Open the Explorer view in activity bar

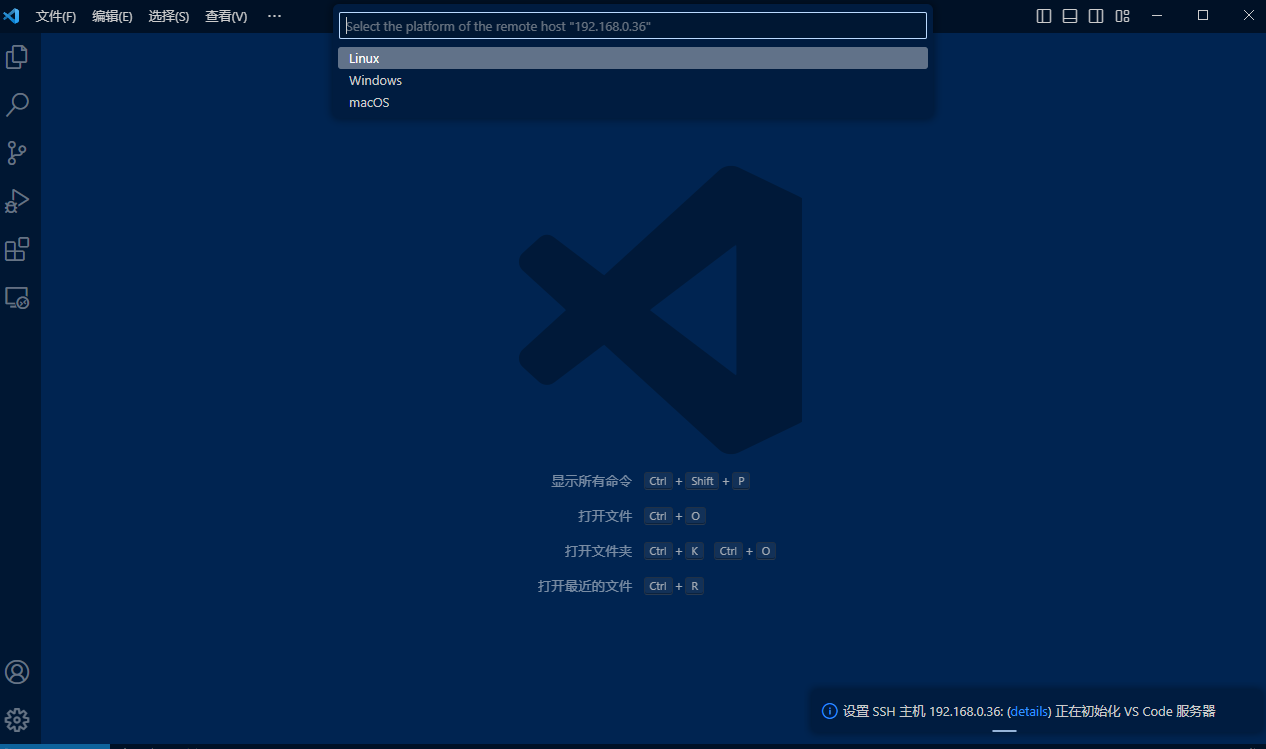17,57
